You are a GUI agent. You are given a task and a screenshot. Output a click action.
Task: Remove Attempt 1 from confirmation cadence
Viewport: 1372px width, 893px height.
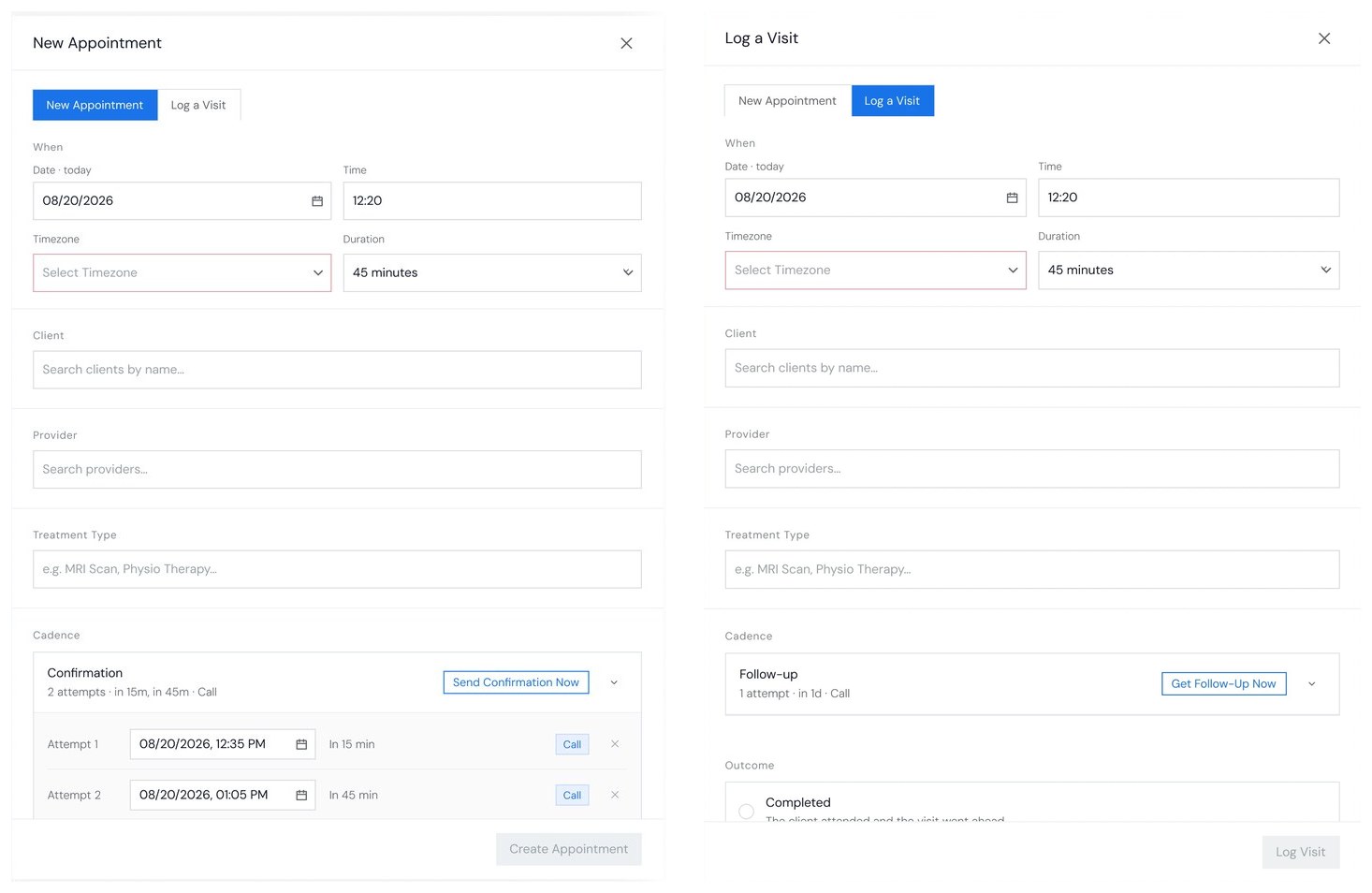click(615, 744)
